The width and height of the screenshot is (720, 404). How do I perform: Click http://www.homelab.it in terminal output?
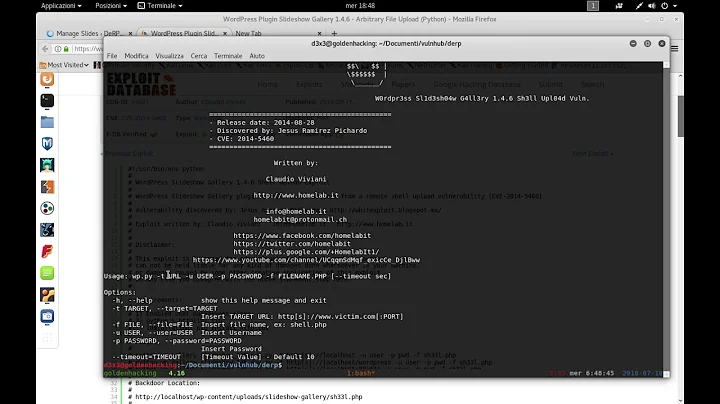coord(296,195)
